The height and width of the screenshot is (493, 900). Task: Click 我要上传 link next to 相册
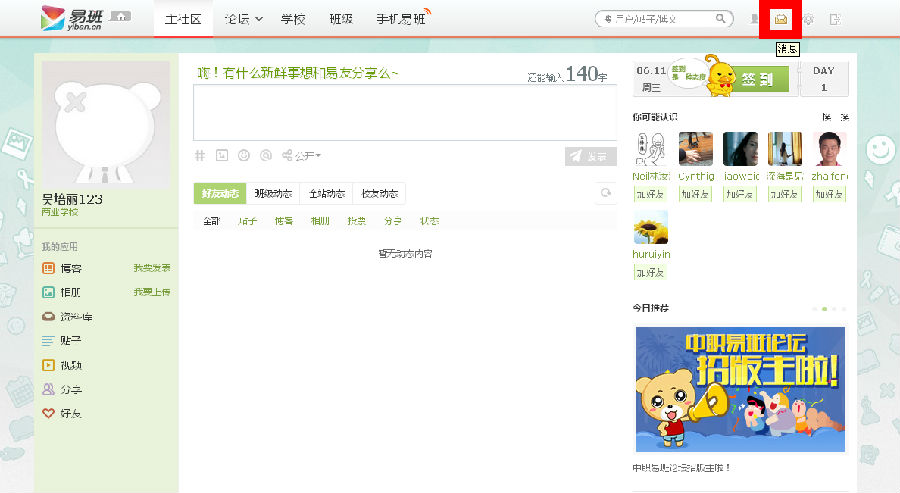(x=152, y=292)
